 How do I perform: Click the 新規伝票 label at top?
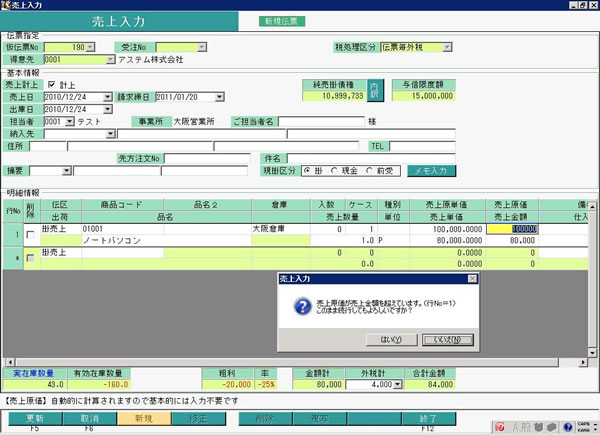tap(282, 21)
